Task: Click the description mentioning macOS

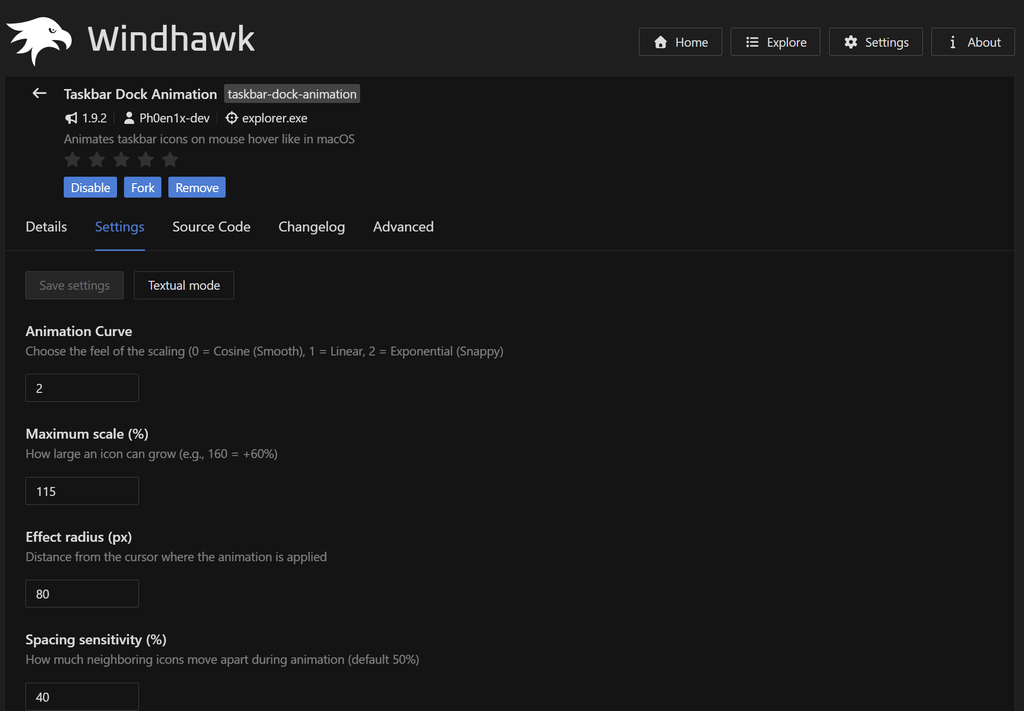Action: pos(209,138)
